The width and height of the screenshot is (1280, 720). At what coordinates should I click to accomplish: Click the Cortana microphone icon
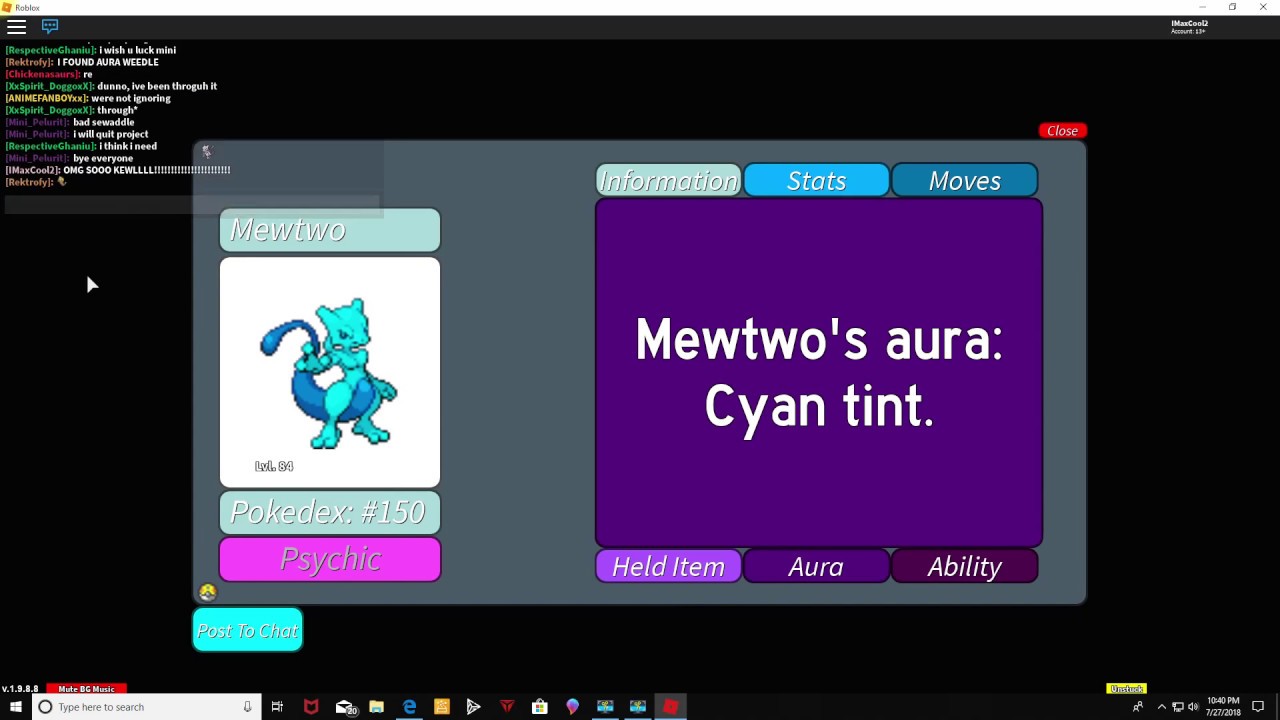[x=247, y=707]
